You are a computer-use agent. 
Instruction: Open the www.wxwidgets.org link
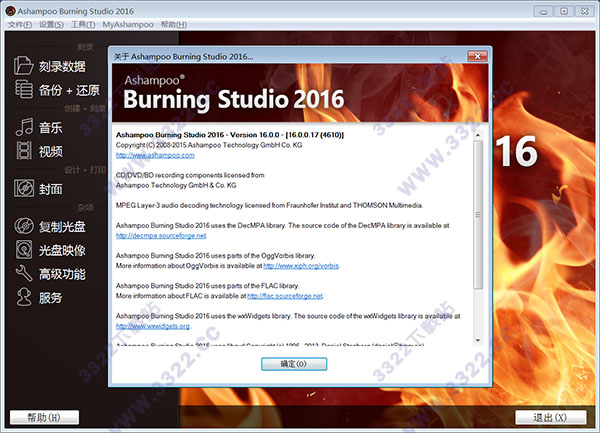pos(153,326)
